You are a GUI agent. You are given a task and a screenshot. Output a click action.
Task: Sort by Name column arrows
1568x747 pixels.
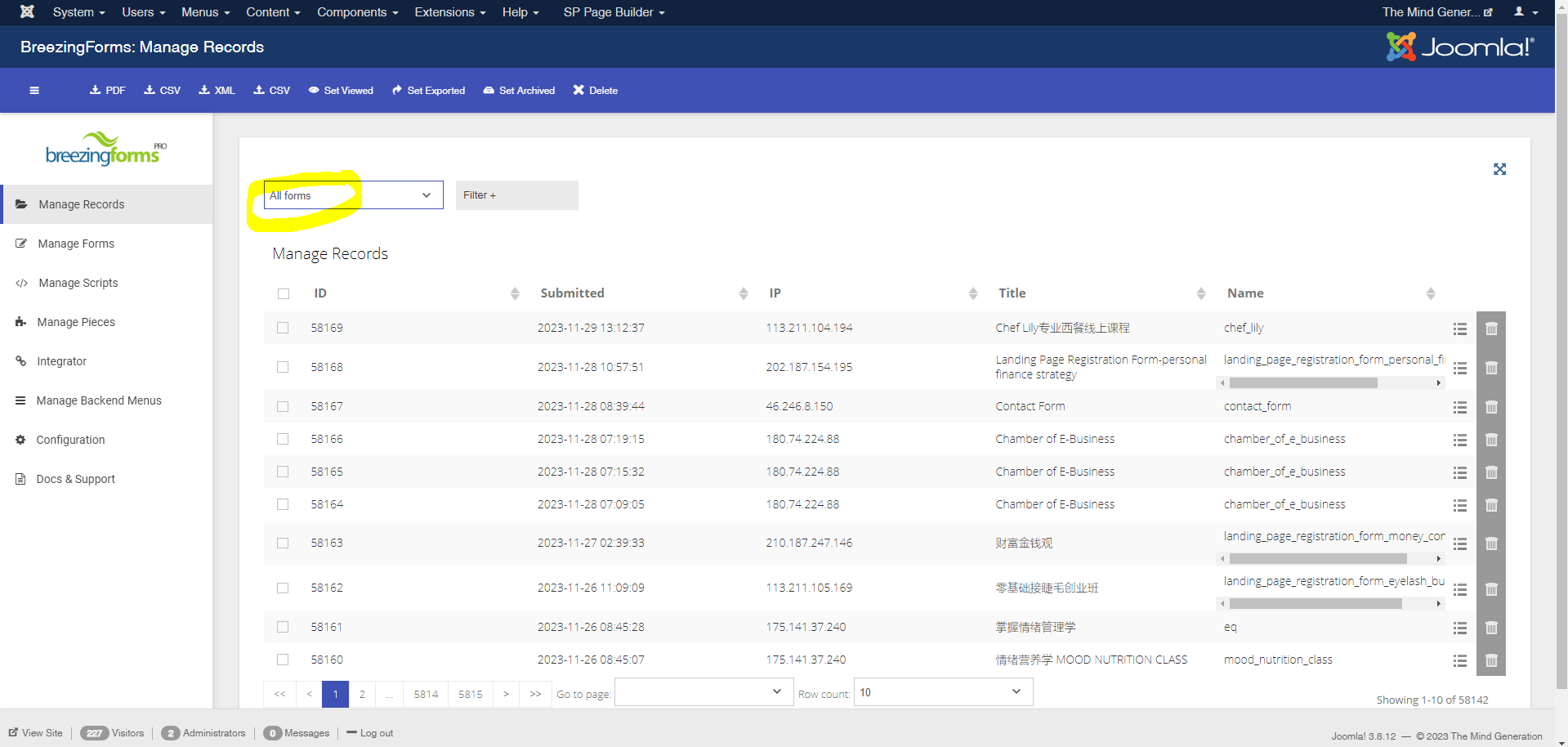1431,293
